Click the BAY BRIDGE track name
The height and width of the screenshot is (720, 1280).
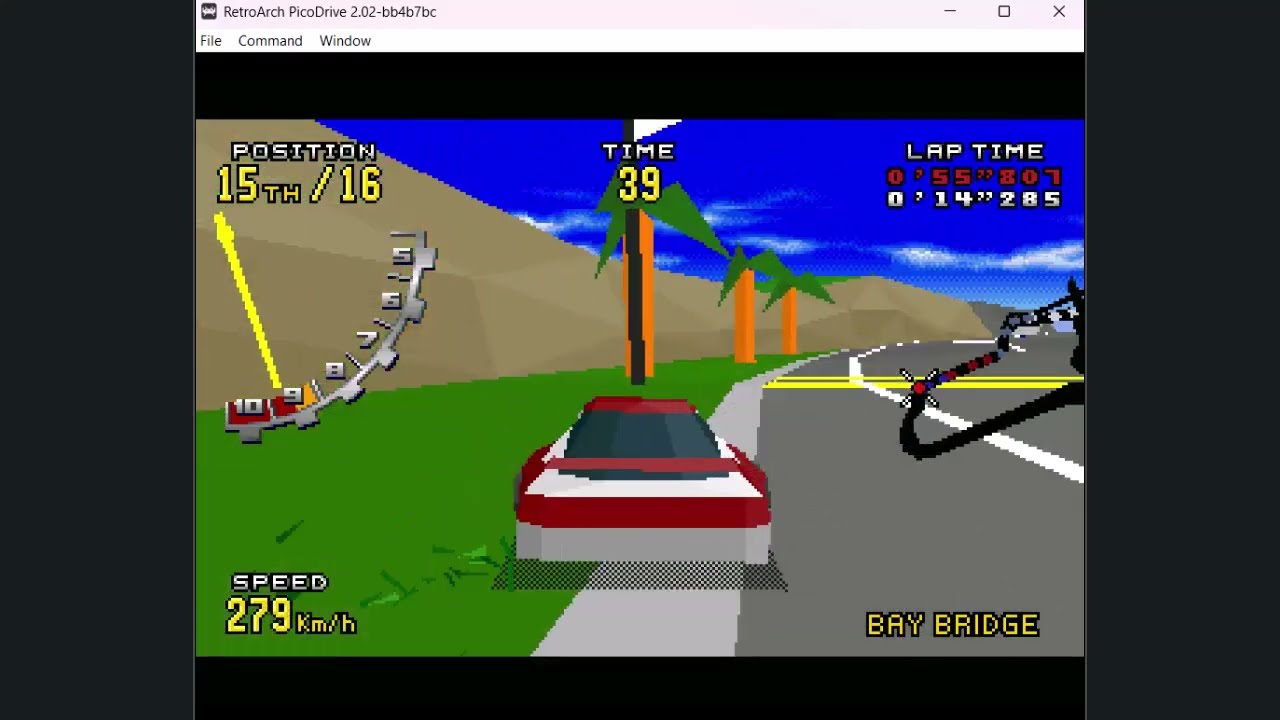(953, 625)
